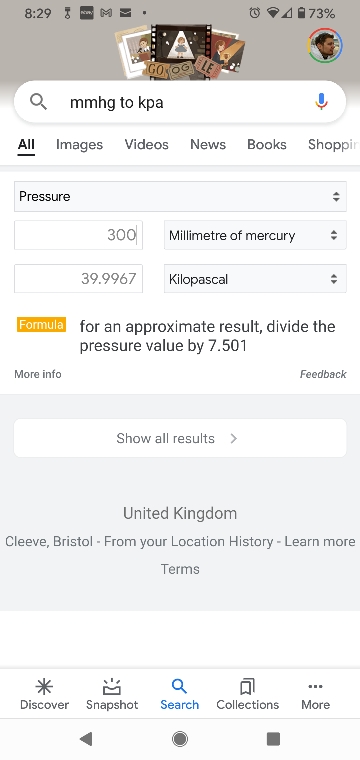Open the More menu in bottom navigation
This screenshot has width=360, height=760.
315,694
